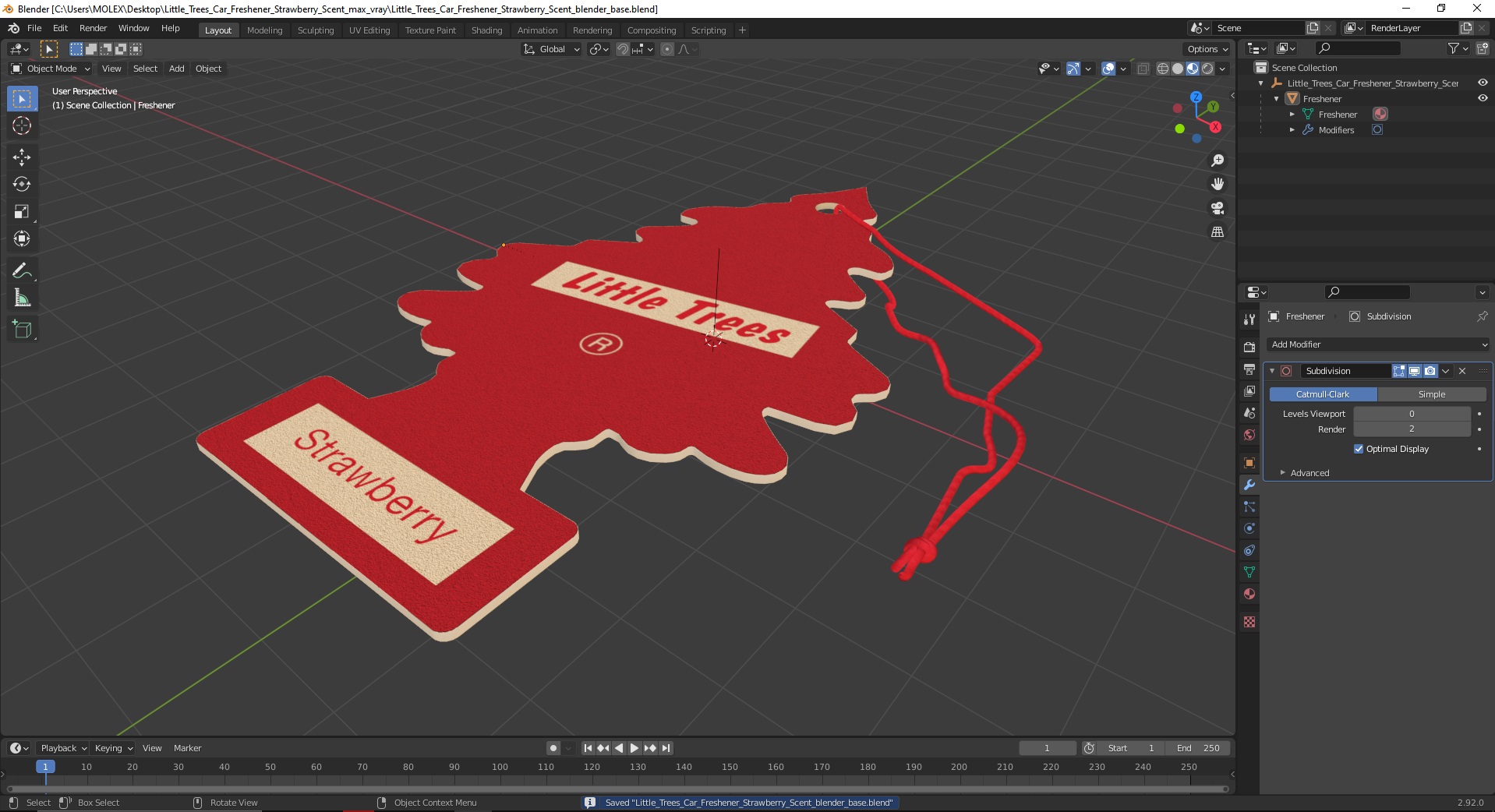The image size is (1495, 812).
Task: Click the Zoom view magnifier icon
Action: tap(1218, 161)
